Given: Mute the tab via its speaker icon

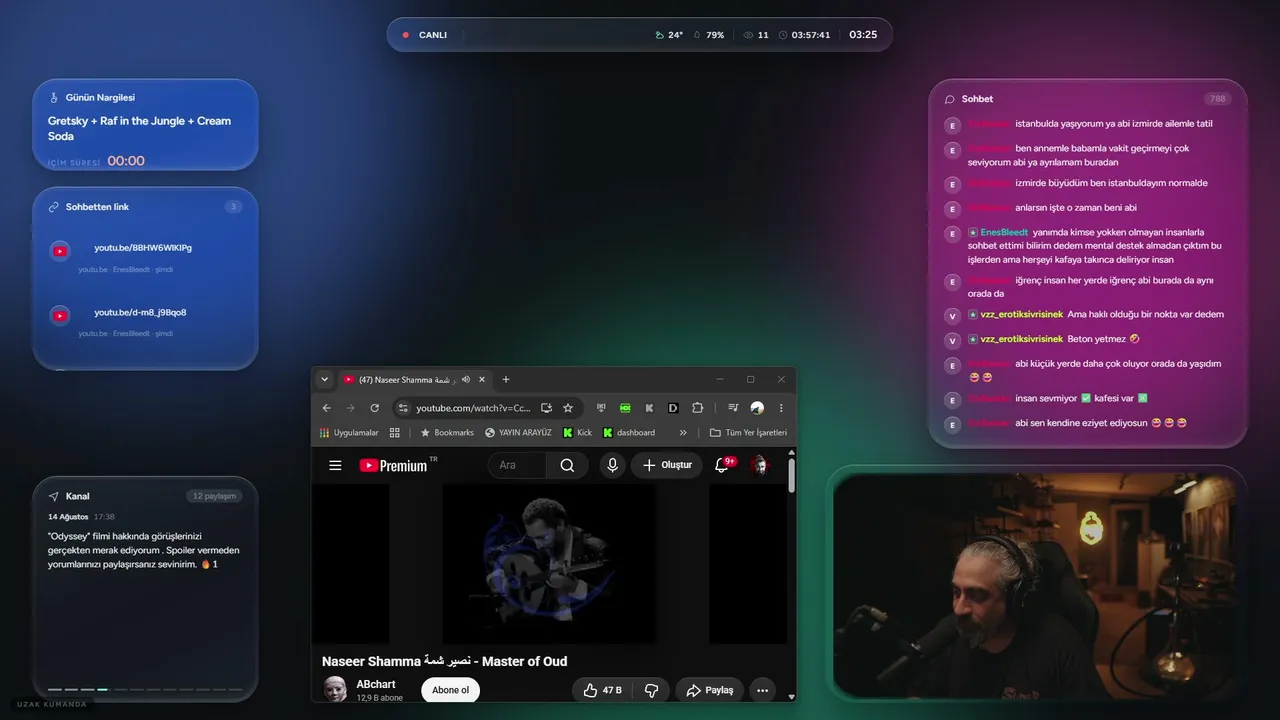Looking at the screenshot, I should coord(466,380).
